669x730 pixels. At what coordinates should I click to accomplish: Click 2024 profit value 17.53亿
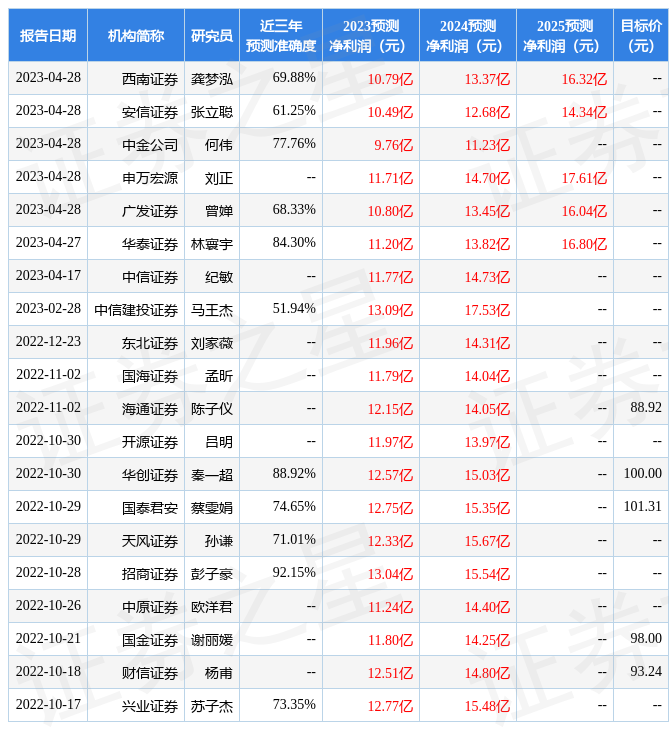pyautogui.click(x=487, y=310)
